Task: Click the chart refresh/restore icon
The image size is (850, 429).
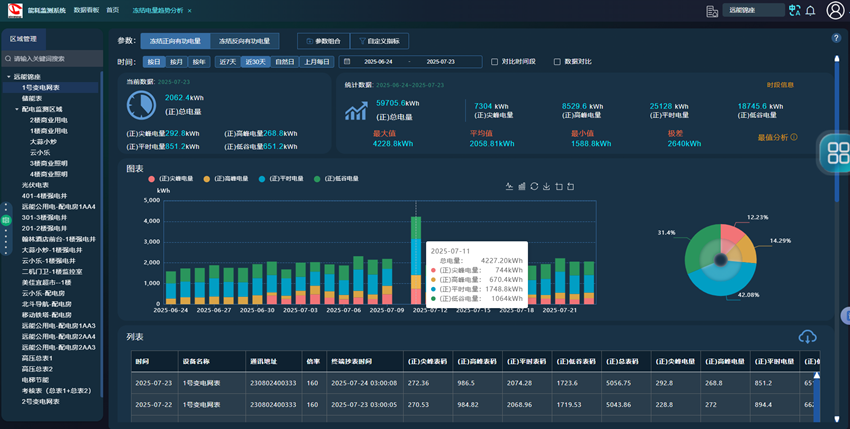Action: [534, 186]
